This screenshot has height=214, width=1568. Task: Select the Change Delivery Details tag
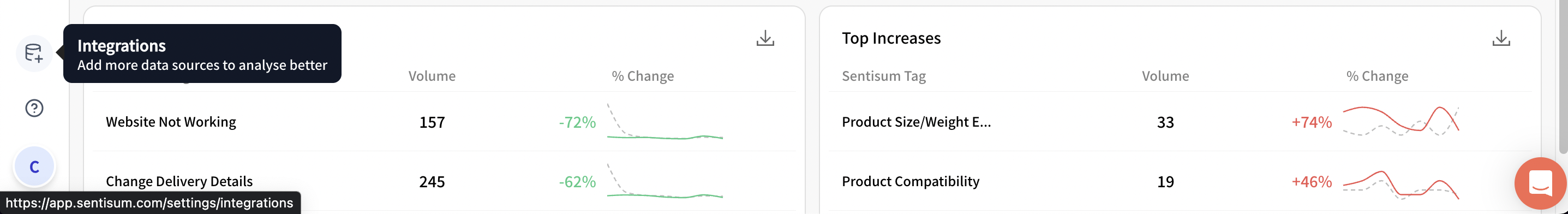click(179, 182)
